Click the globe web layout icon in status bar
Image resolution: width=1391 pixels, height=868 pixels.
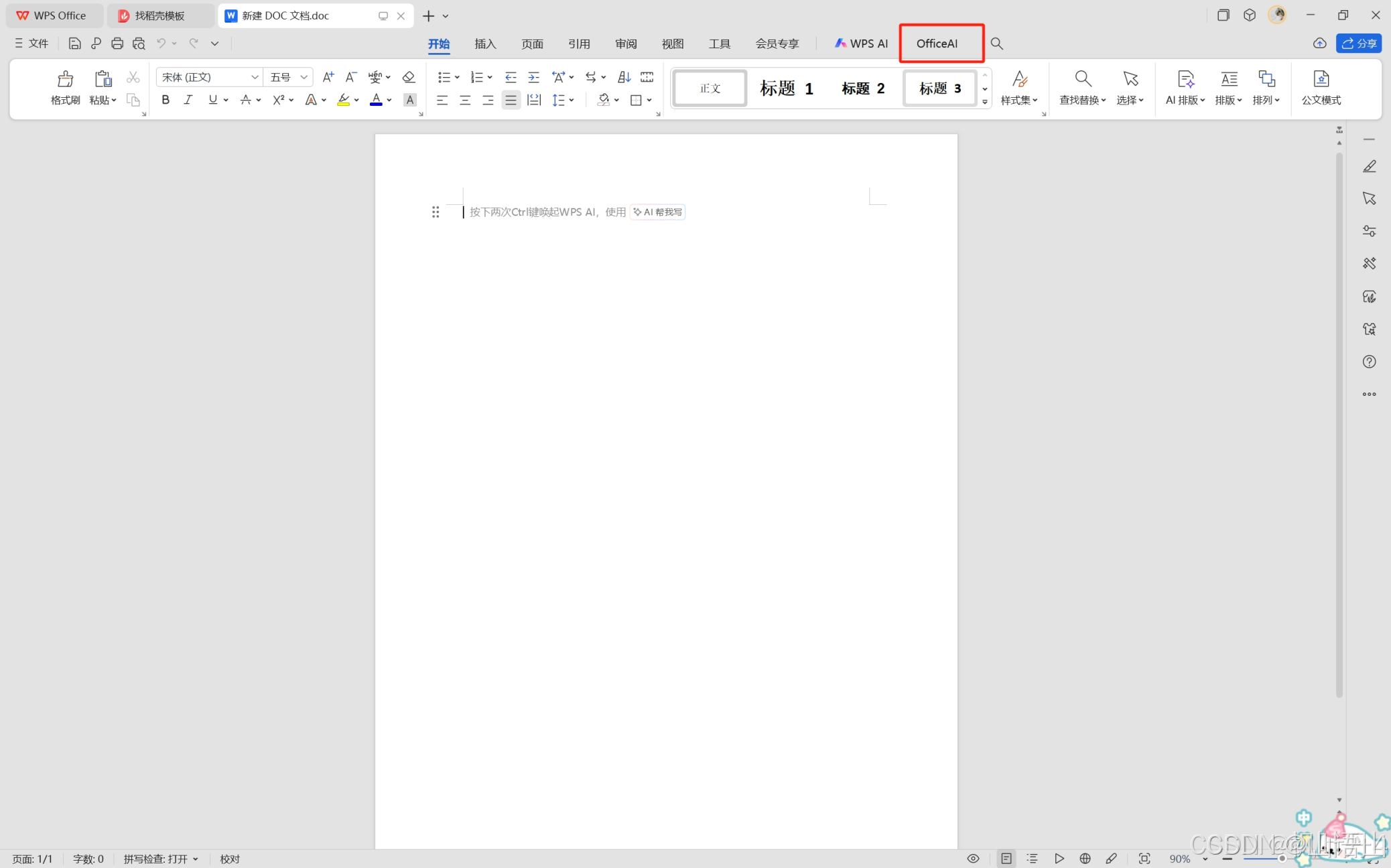pyautogui.click(x=1085, y=859)
